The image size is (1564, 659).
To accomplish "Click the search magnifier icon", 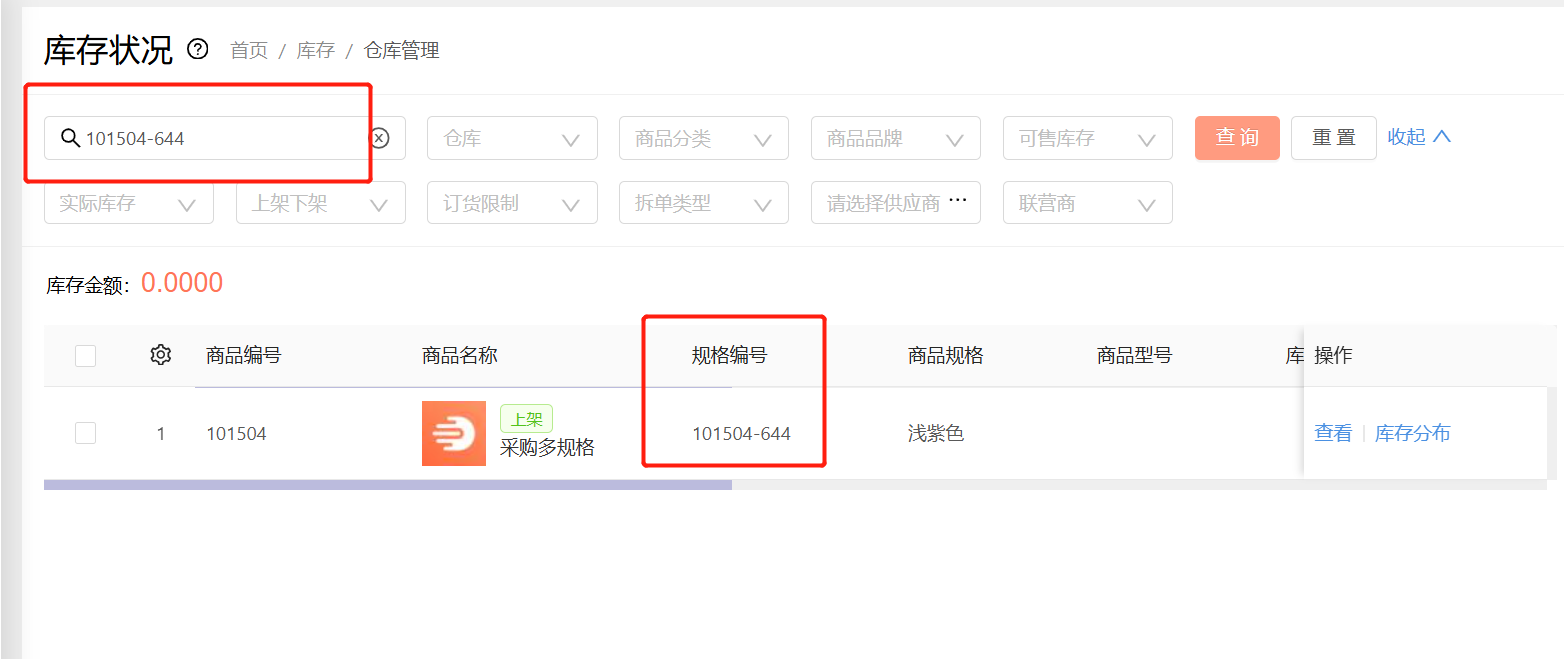I will 70,138.
